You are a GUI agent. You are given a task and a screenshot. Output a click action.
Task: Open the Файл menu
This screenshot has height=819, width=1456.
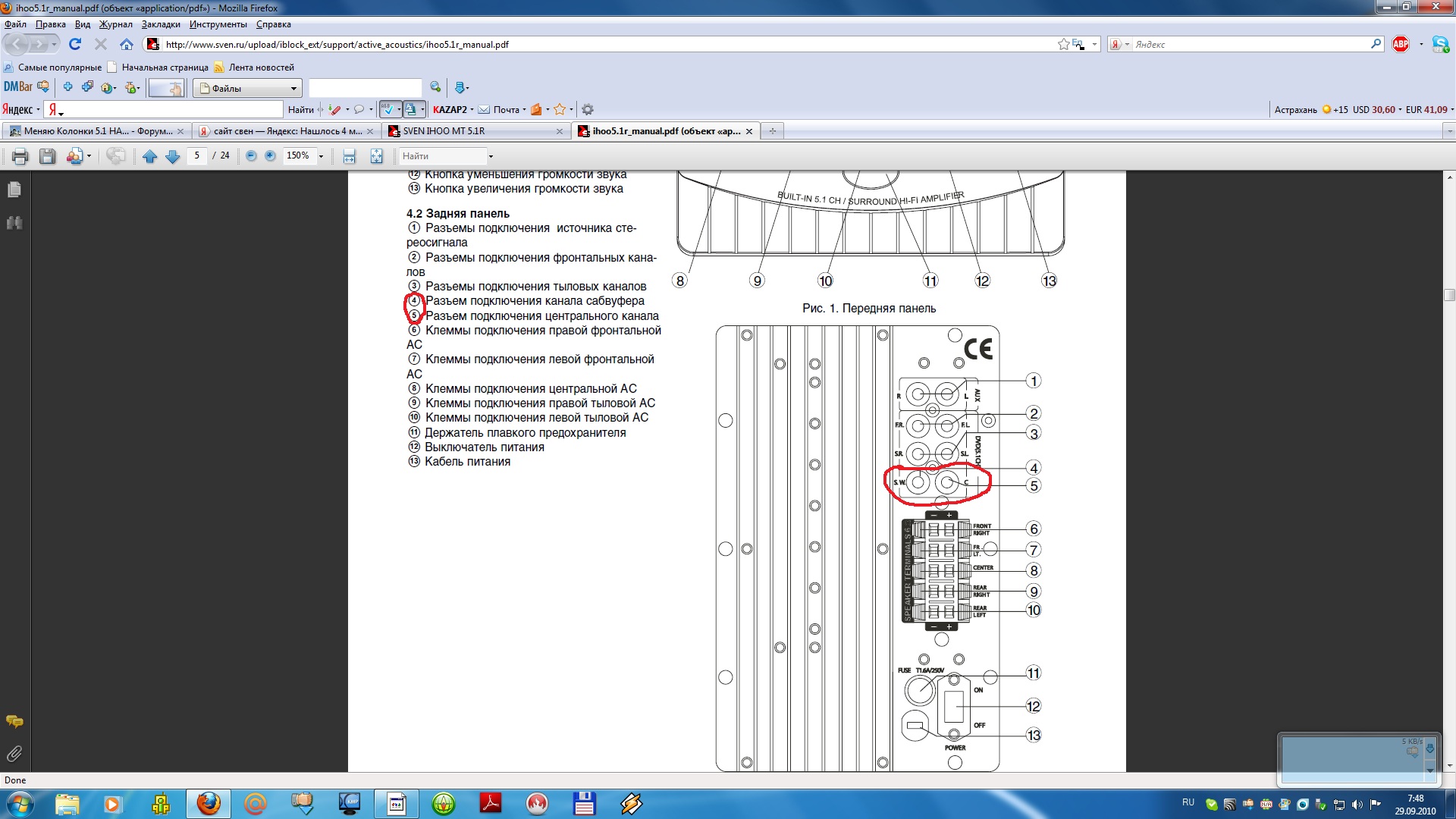(15, 24)
